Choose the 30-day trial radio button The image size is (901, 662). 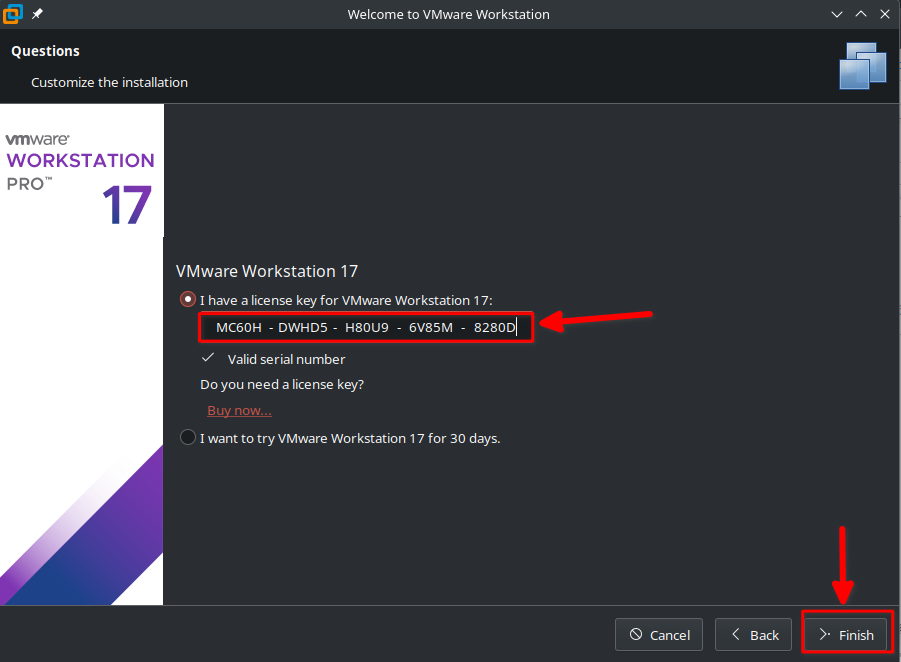(x=187, y=438)
